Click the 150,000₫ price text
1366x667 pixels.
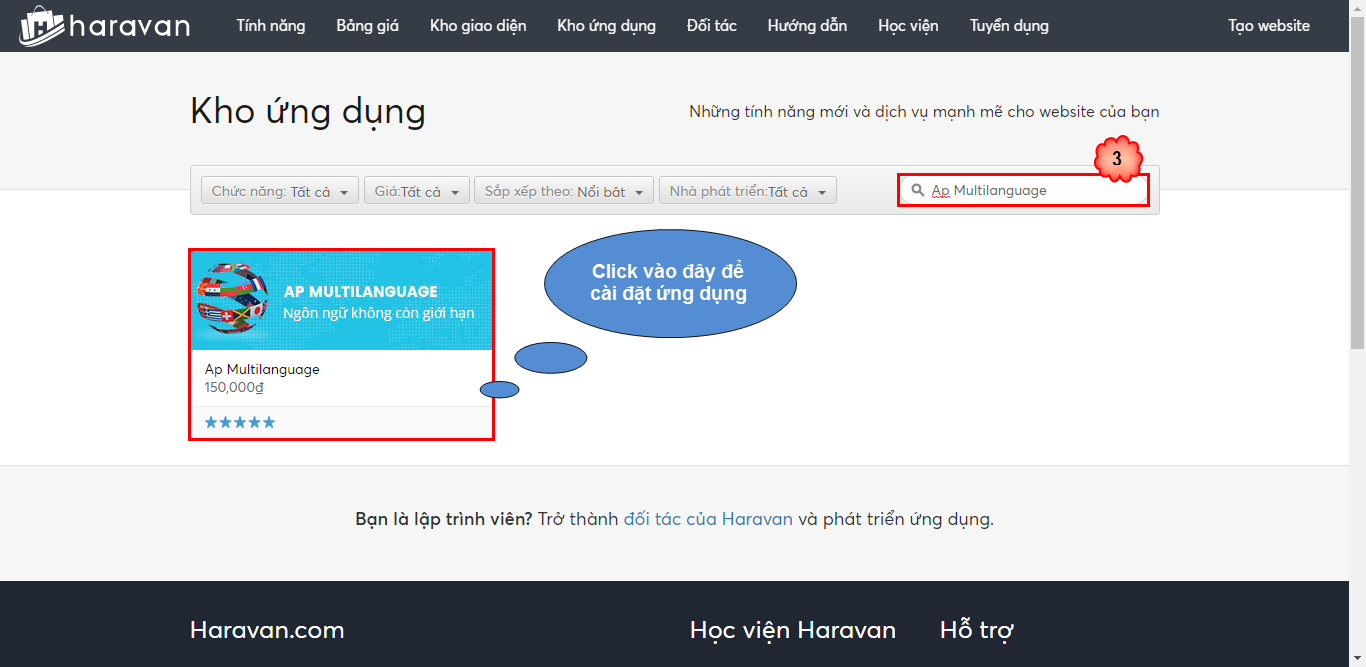point(234,387)
